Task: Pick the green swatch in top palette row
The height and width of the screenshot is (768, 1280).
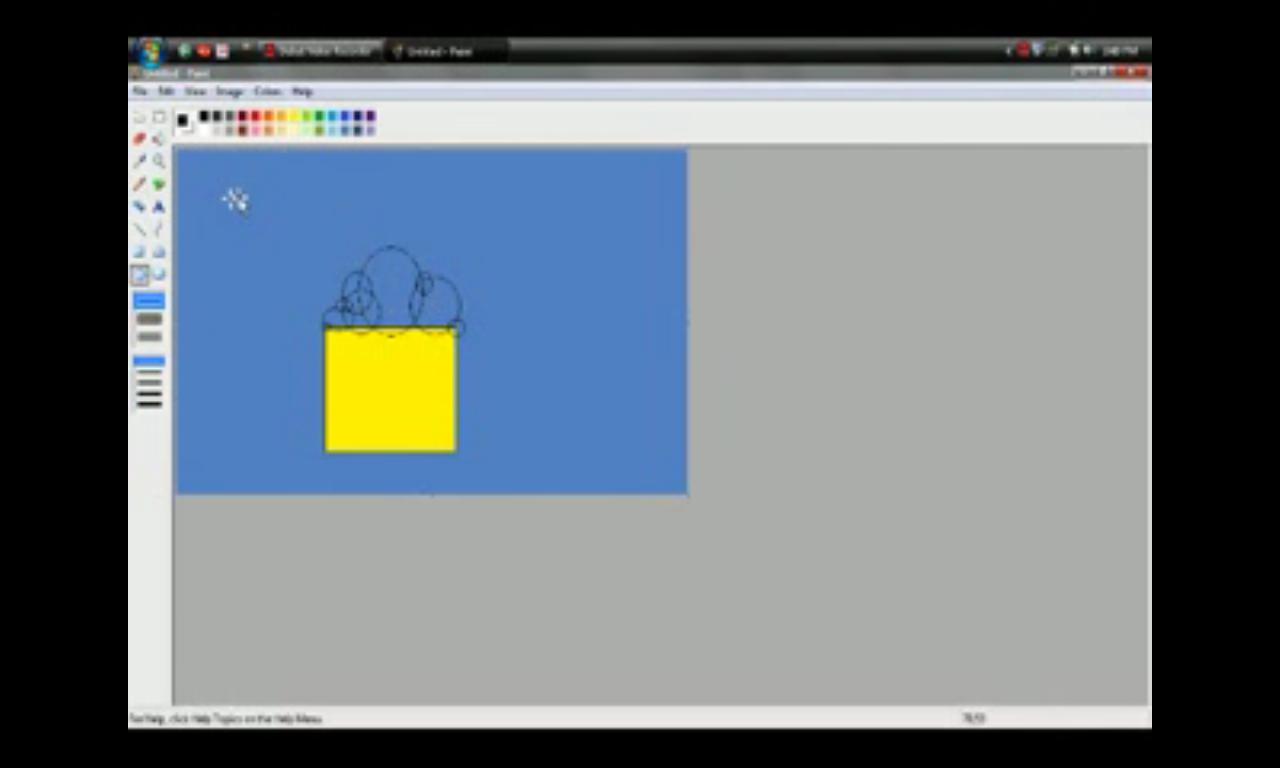Action: tap(319, 116)
